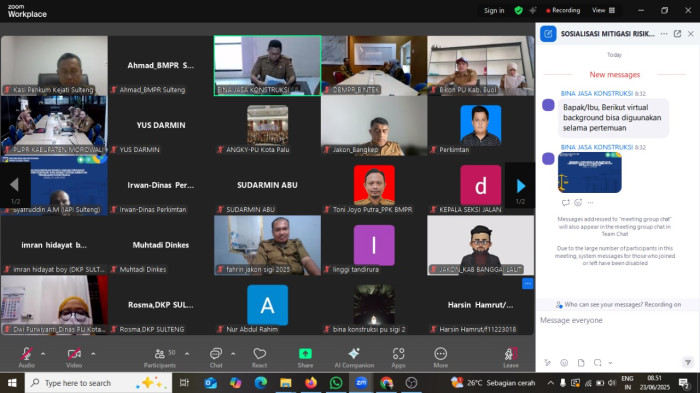This screenshot has width=700, height=393.
Task: Click the green Share screen icon
Action: (305, 354)
